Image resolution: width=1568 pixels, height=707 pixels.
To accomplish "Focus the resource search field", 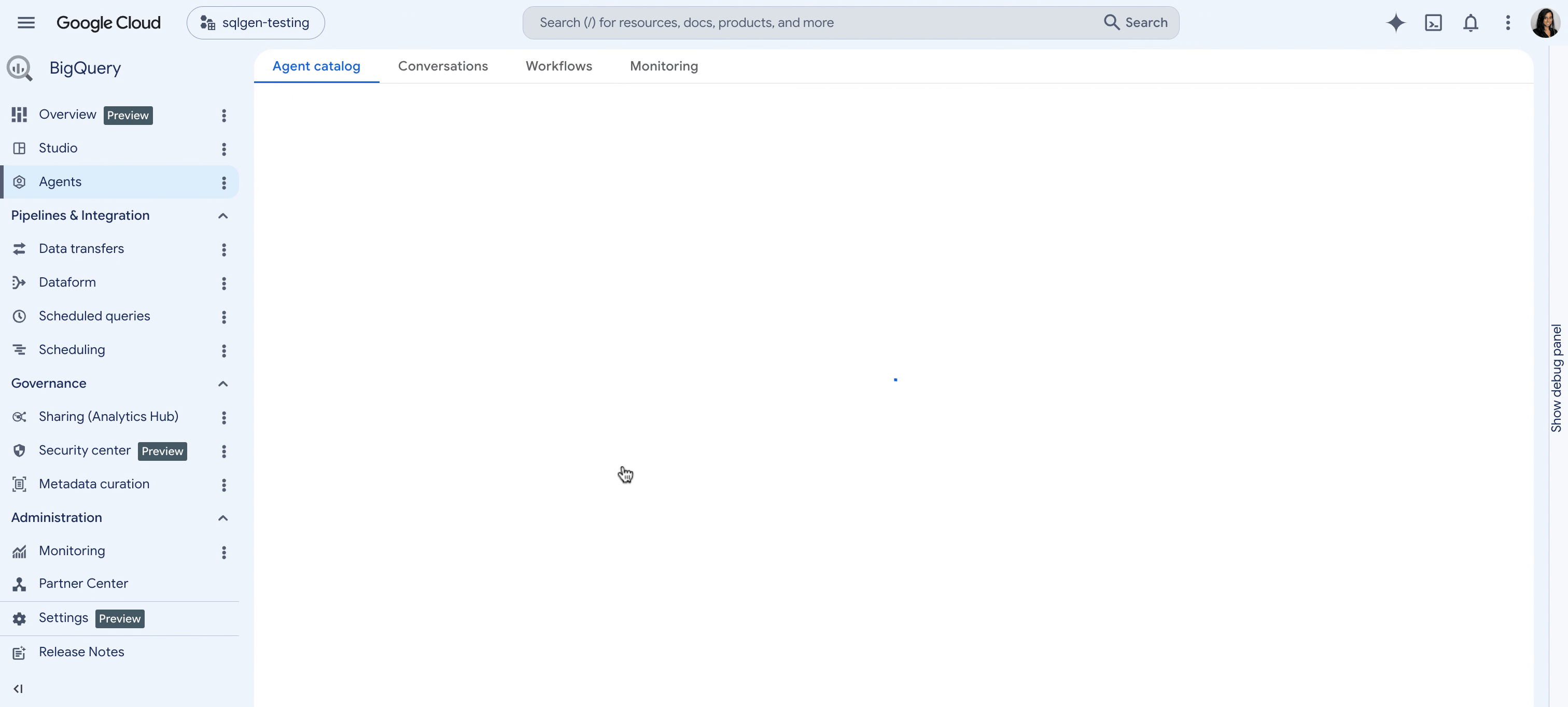I will [x=809, y=22].
